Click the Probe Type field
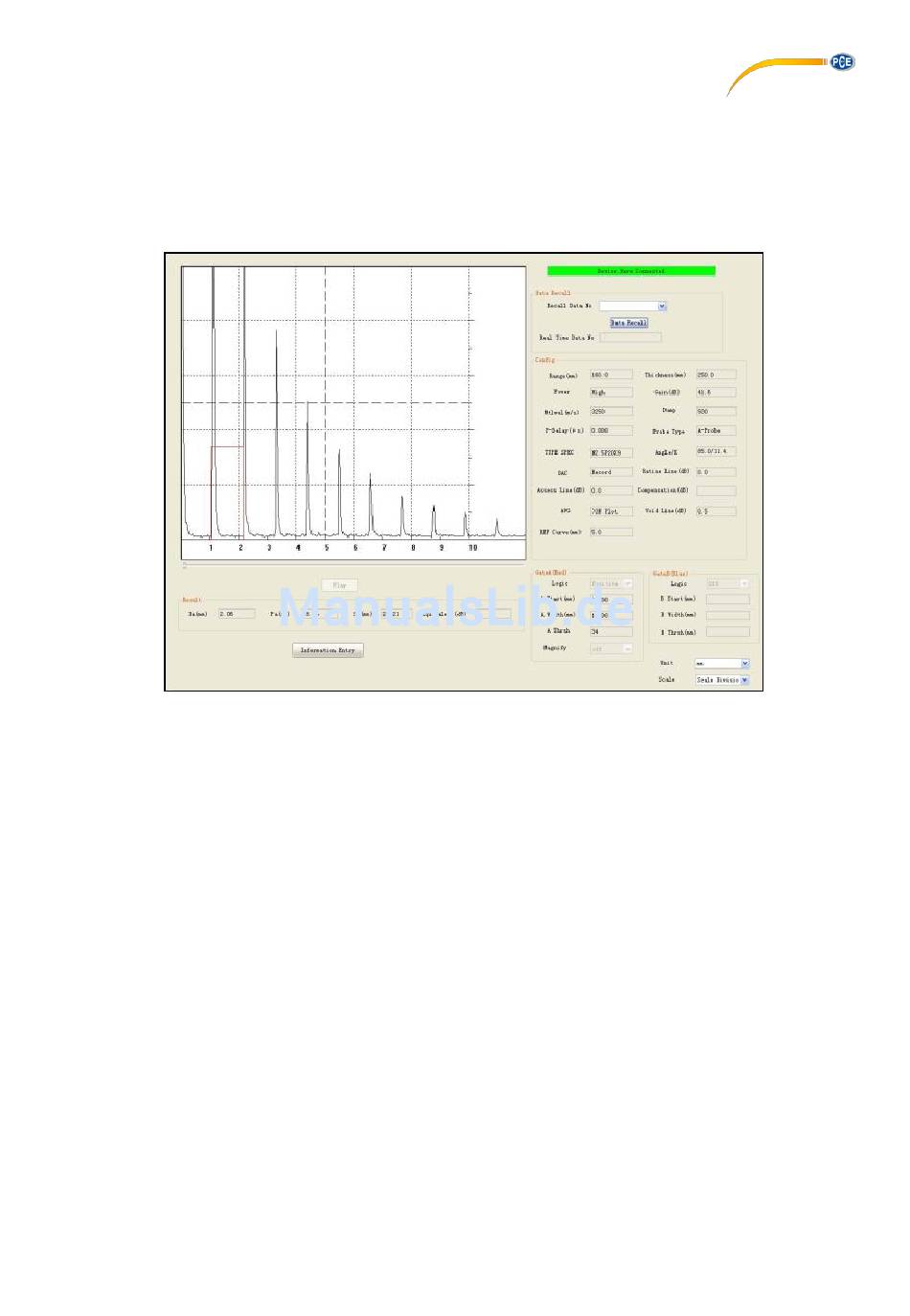Image resolution: width=910 pixels, height=1316 pixels. pyautogui.click(x=717, y=431)
